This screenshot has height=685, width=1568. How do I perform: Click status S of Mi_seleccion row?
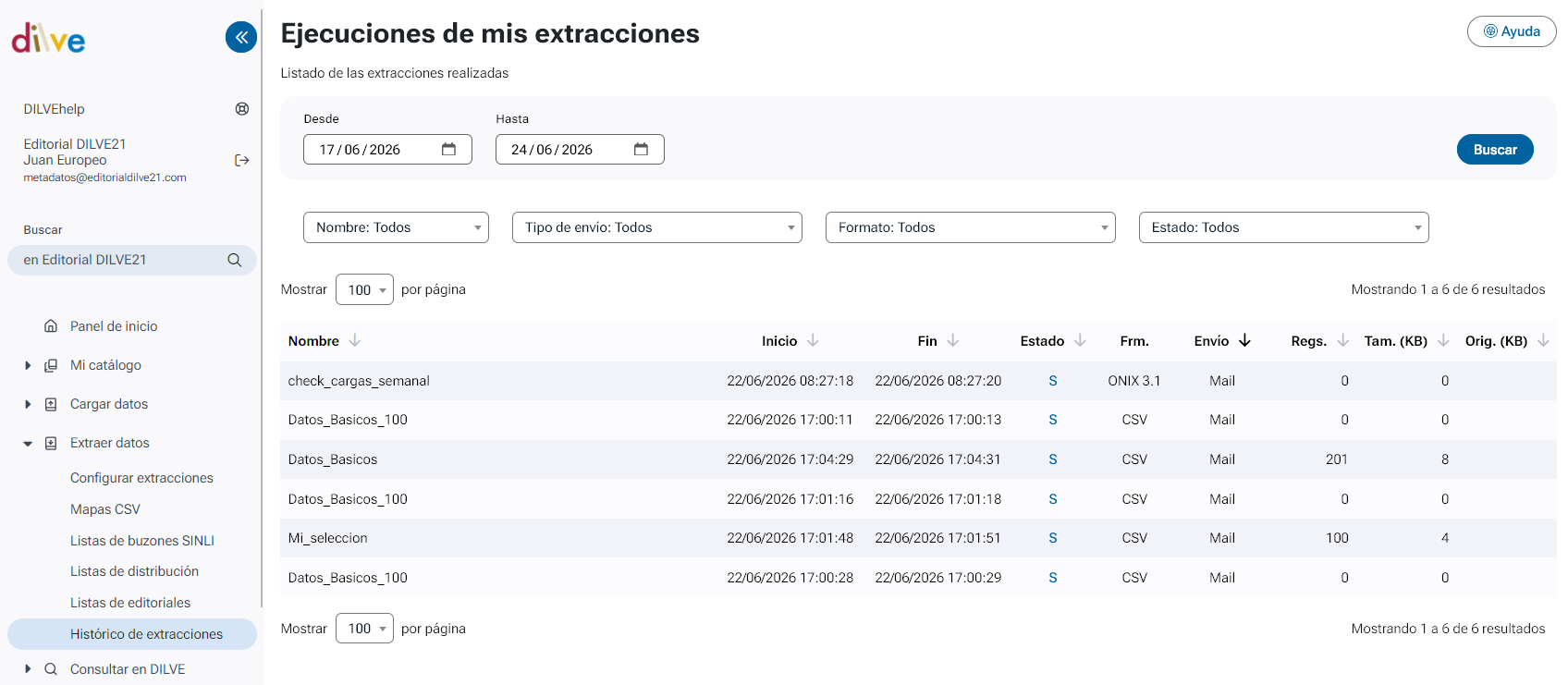[1053, 538]
